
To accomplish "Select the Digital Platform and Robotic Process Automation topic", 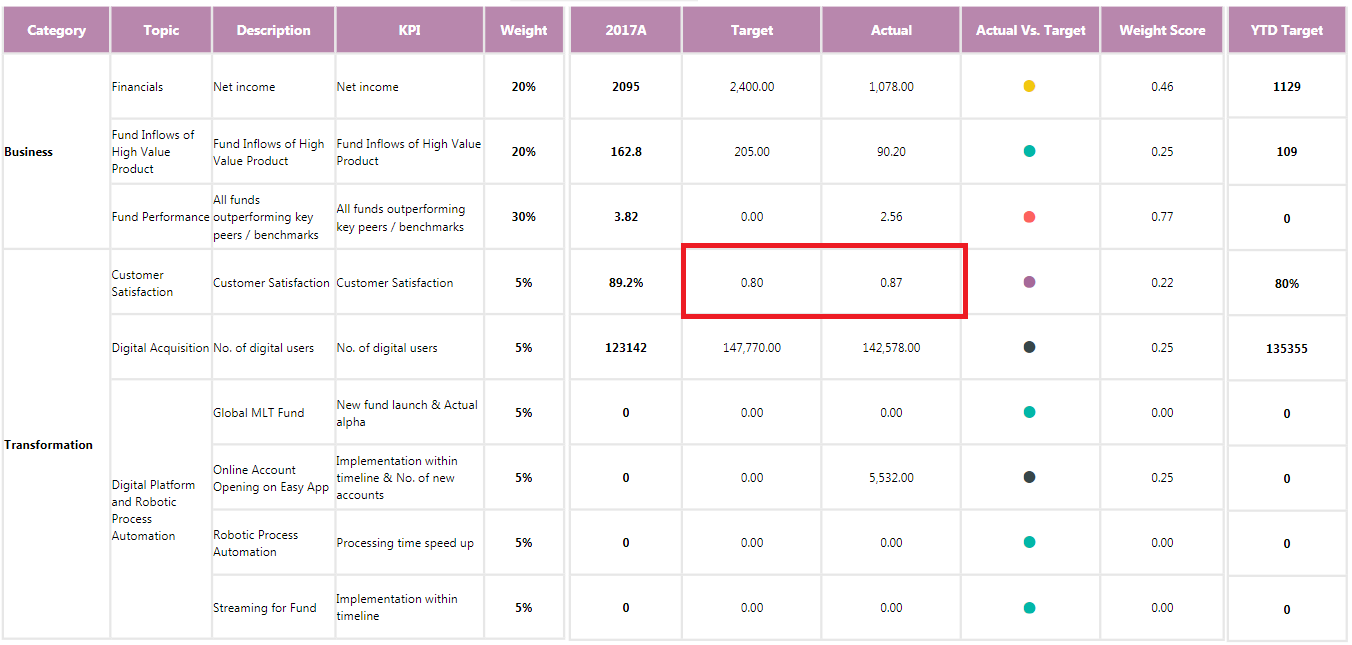I will pos(161,510).
